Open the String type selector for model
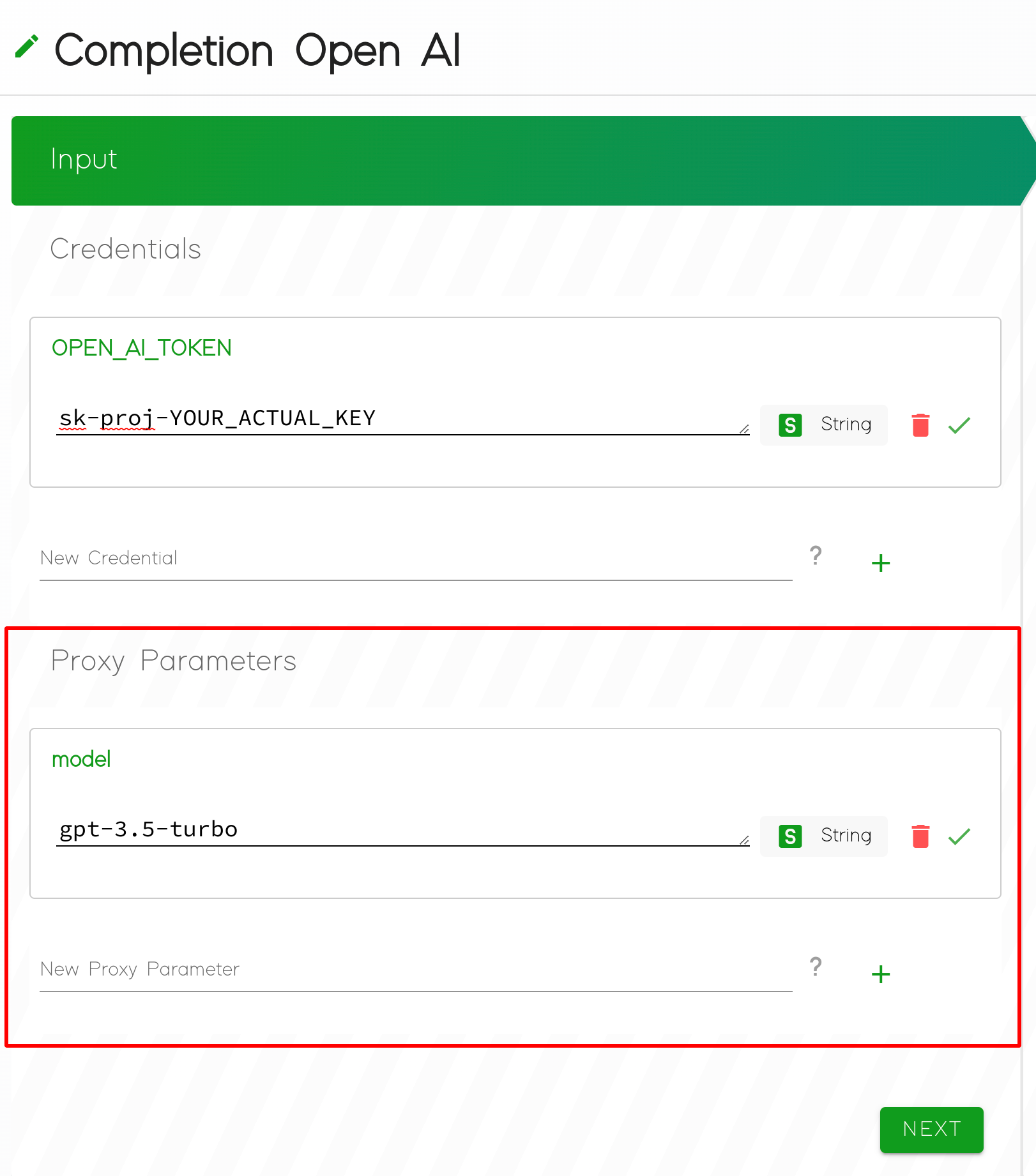1036x1176 pixels. tap(824, 836)
